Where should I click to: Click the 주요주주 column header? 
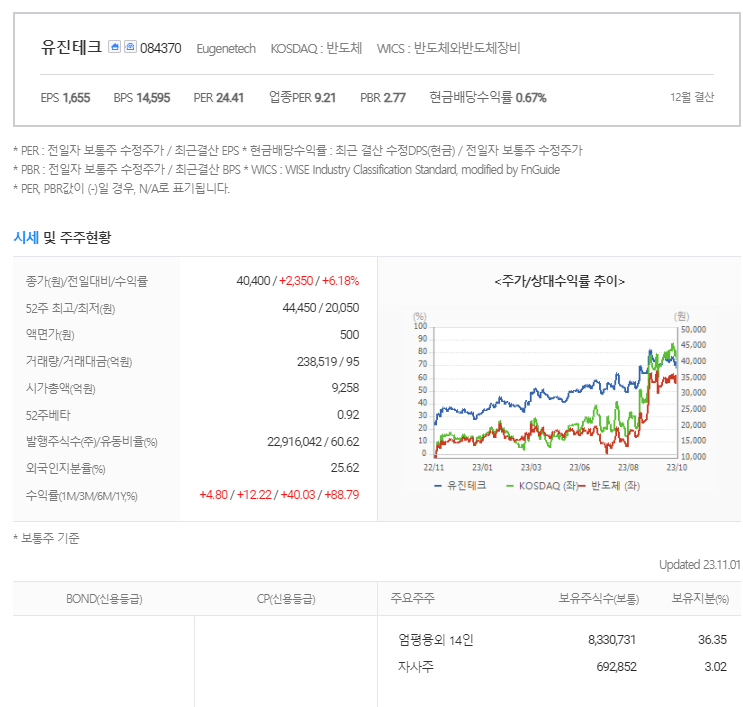point(412,598)
